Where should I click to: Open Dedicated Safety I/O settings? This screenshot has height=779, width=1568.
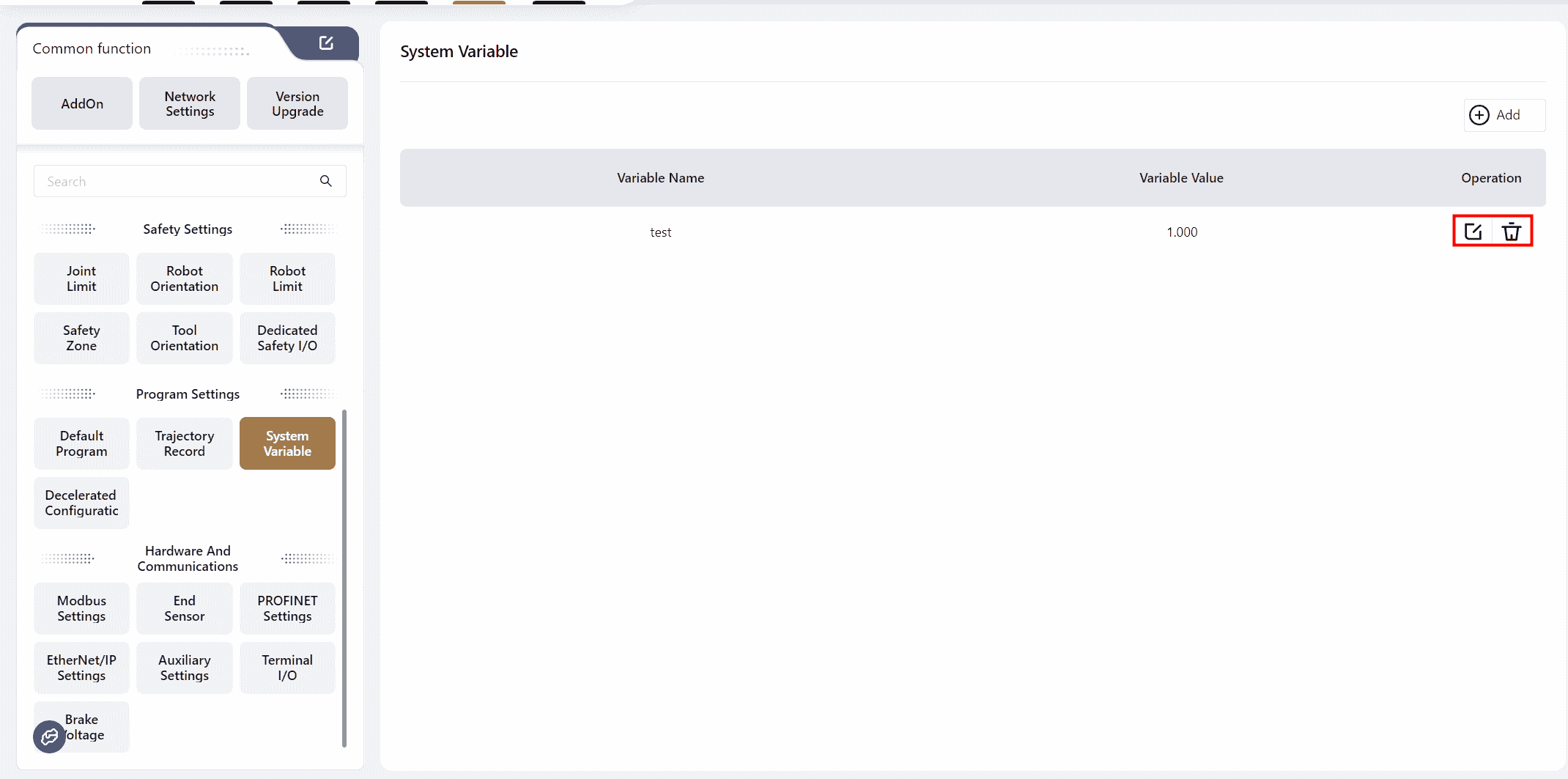(x=287, y=338)
